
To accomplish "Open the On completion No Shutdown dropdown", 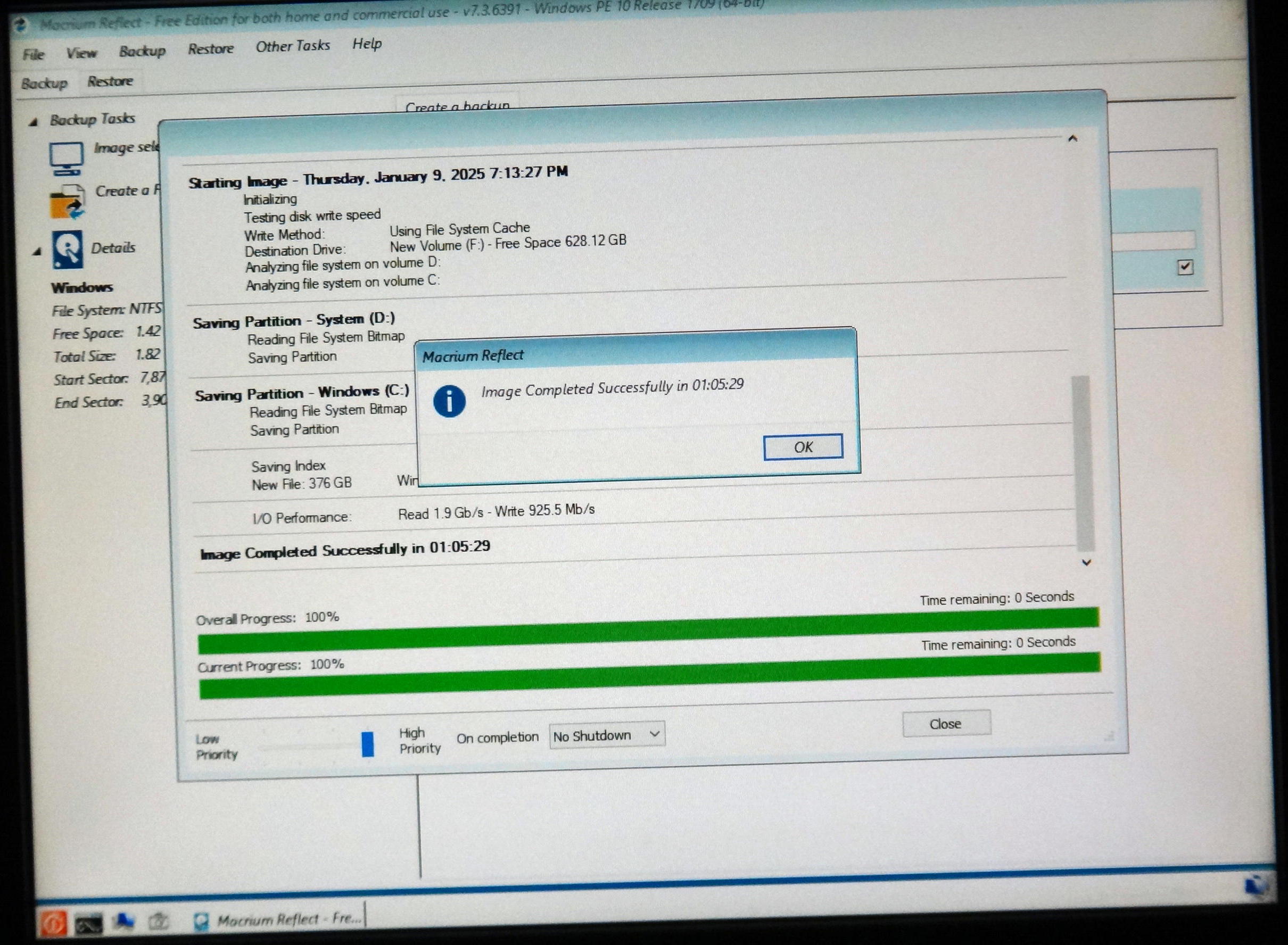I will (607, 735).
